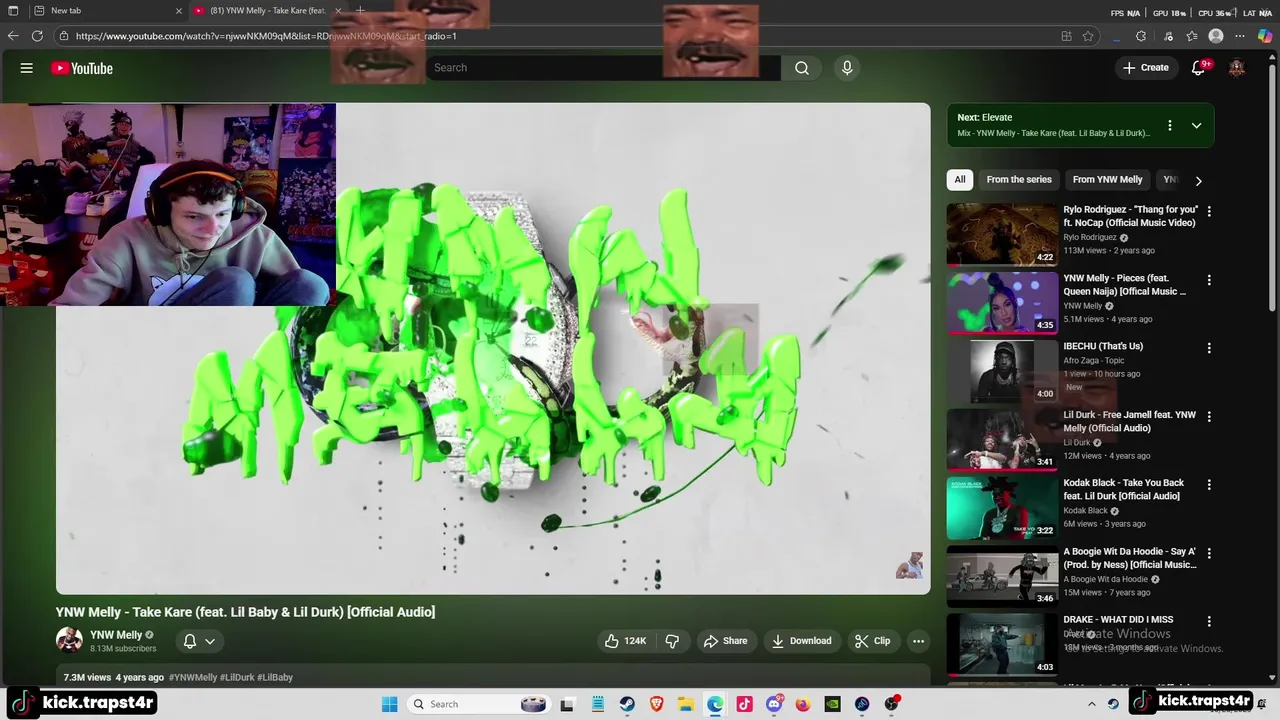Click the Share button
The width and height of the screenshot is (1280, 720).
click(725, 641)
